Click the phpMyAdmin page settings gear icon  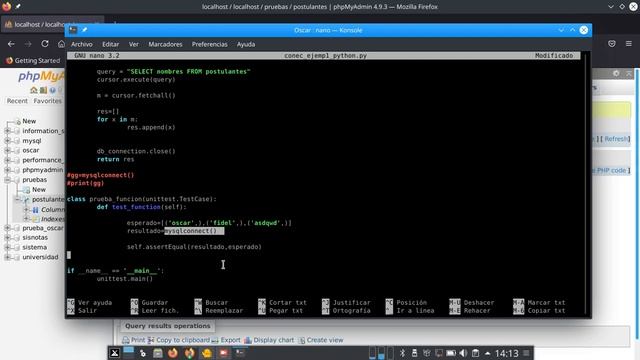coord(616,73)
